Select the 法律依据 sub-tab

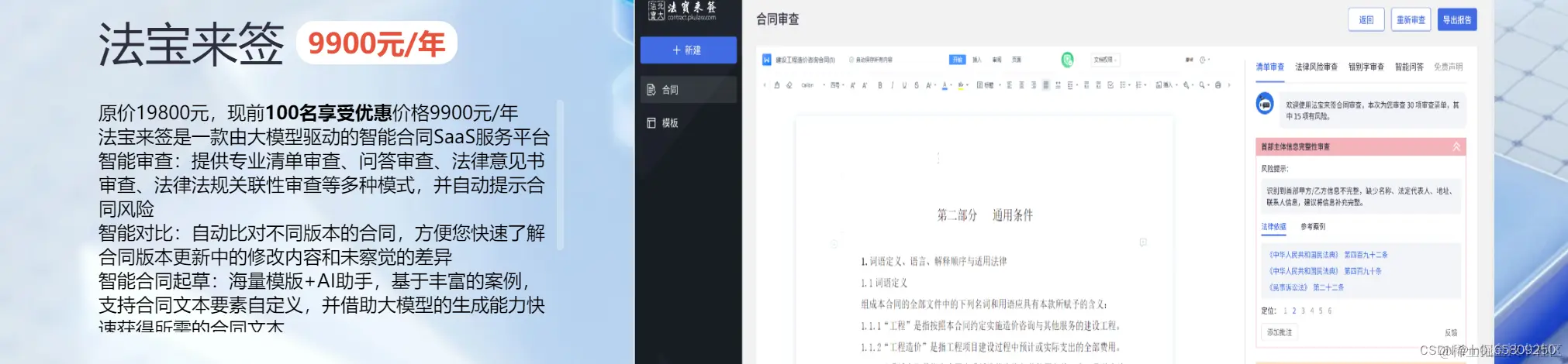tap(1273, 227)
